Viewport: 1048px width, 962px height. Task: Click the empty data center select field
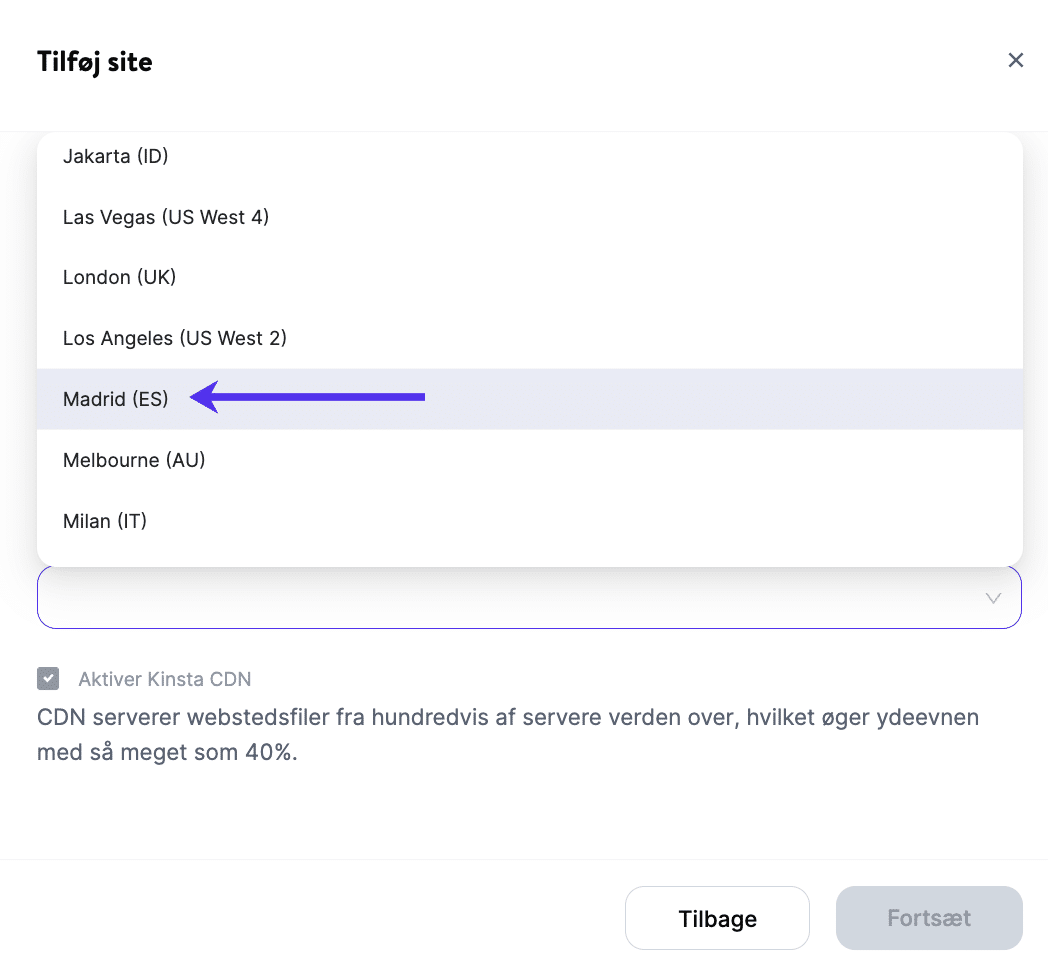(500, 598)
